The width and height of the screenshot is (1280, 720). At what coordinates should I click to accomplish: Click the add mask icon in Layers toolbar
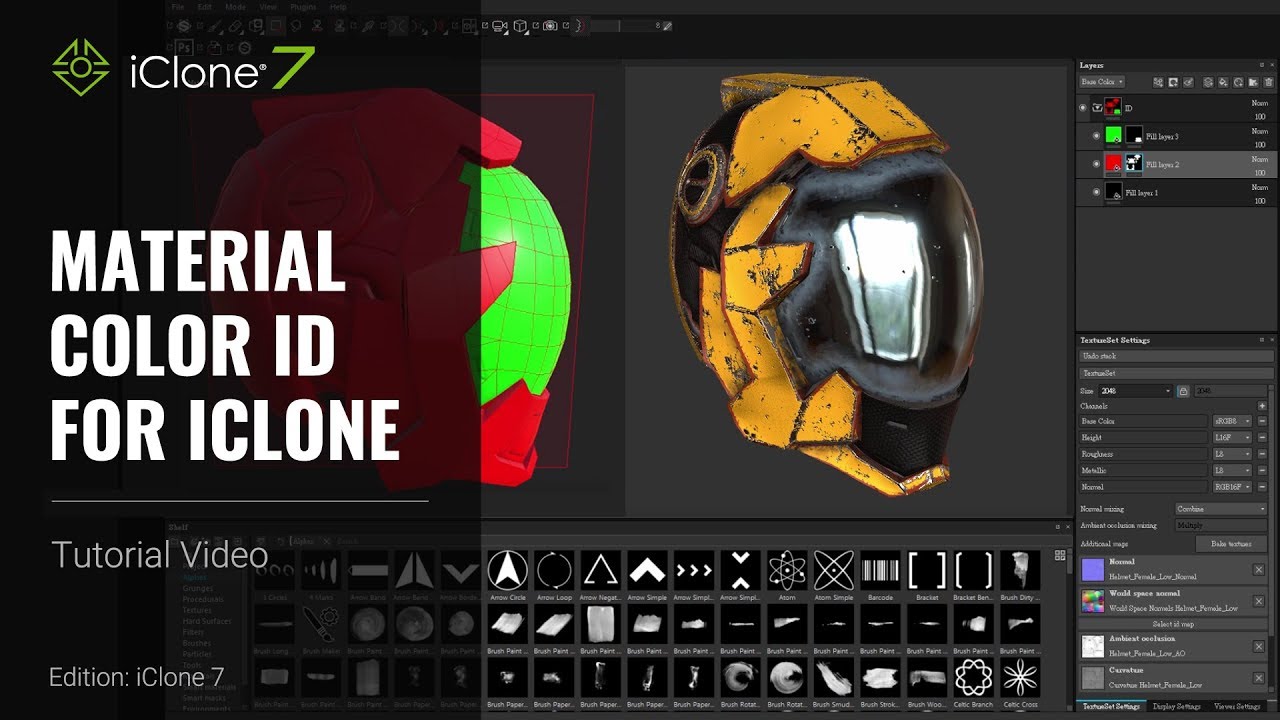coord(1173,82)
